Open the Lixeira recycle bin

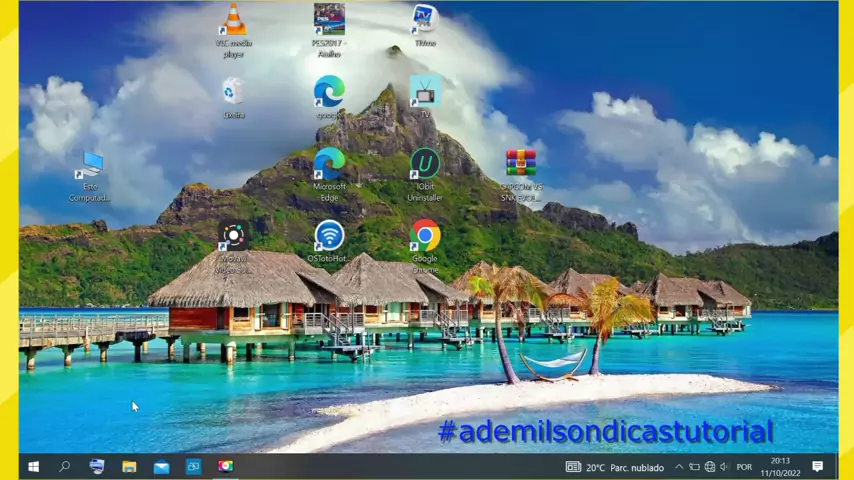(x=233, y=92)
